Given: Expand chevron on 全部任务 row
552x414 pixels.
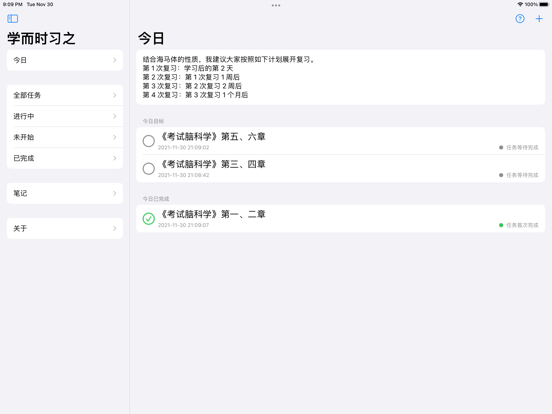Looking at the screenshot, I should [115, 95].
